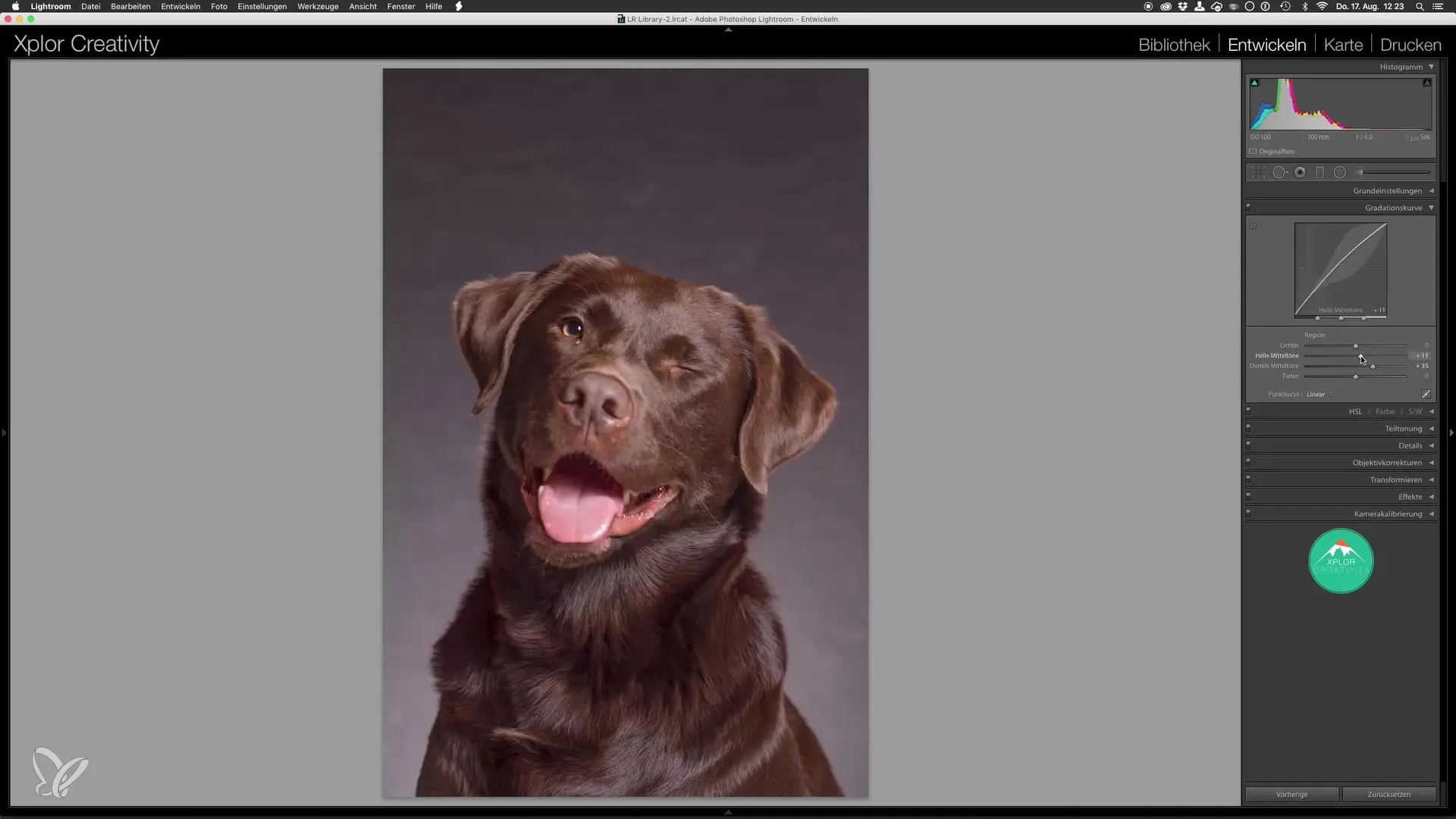Enable the Originalfoto checkbox
This screenshot has width=1456, height=819.
1254,152
